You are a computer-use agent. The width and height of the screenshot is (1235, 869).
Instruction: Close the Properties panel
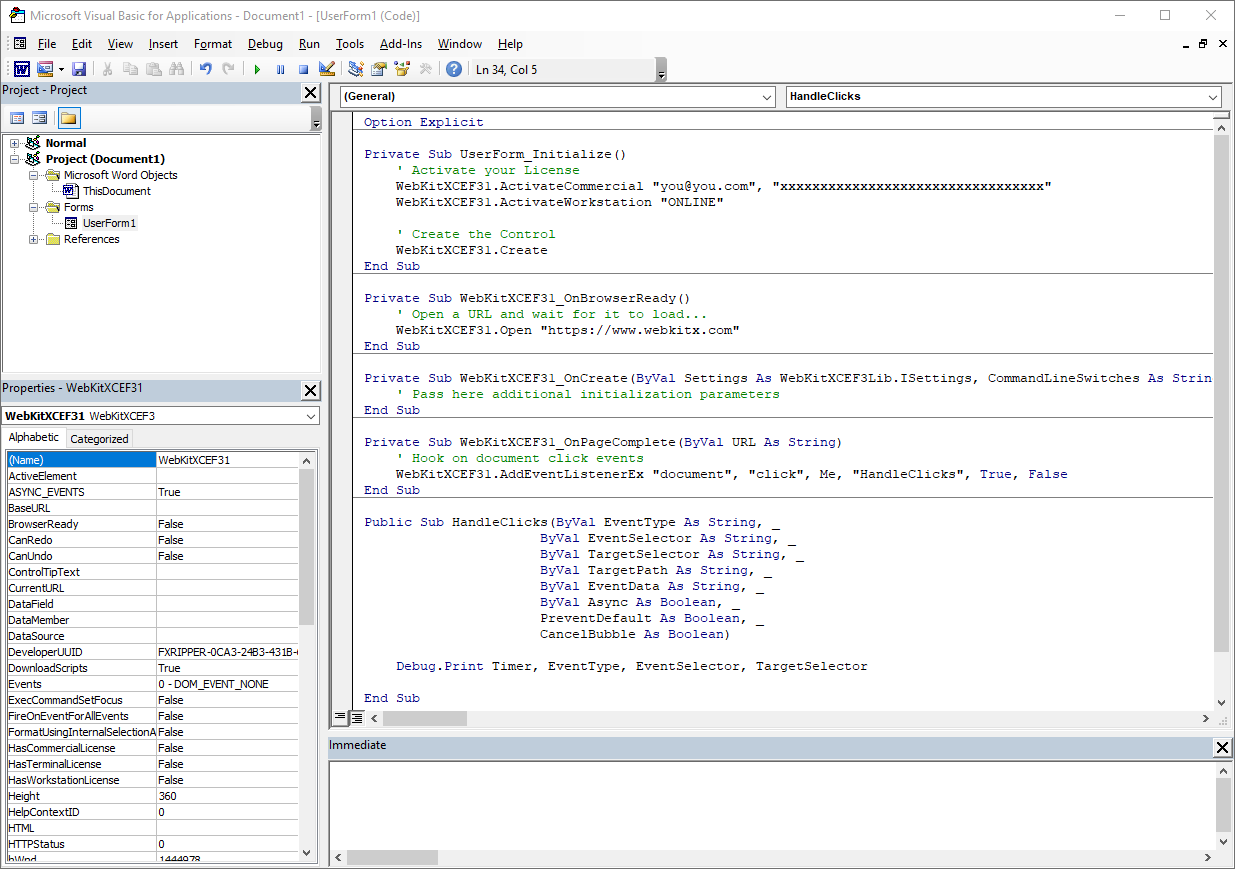point(310,390)
